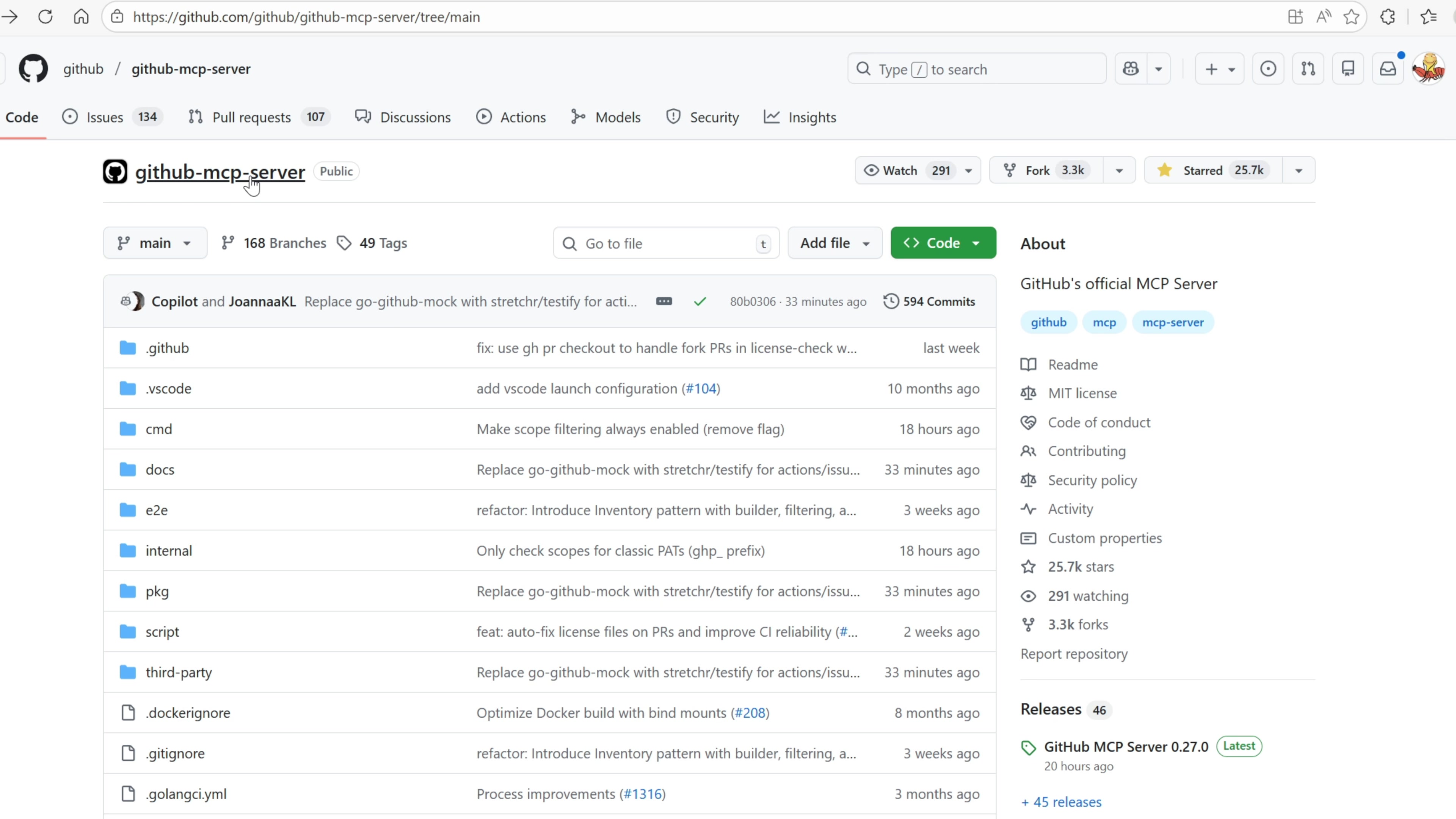1456x819 pixels.
Task: Click the browser refresh icon
Action: (45, 17)
